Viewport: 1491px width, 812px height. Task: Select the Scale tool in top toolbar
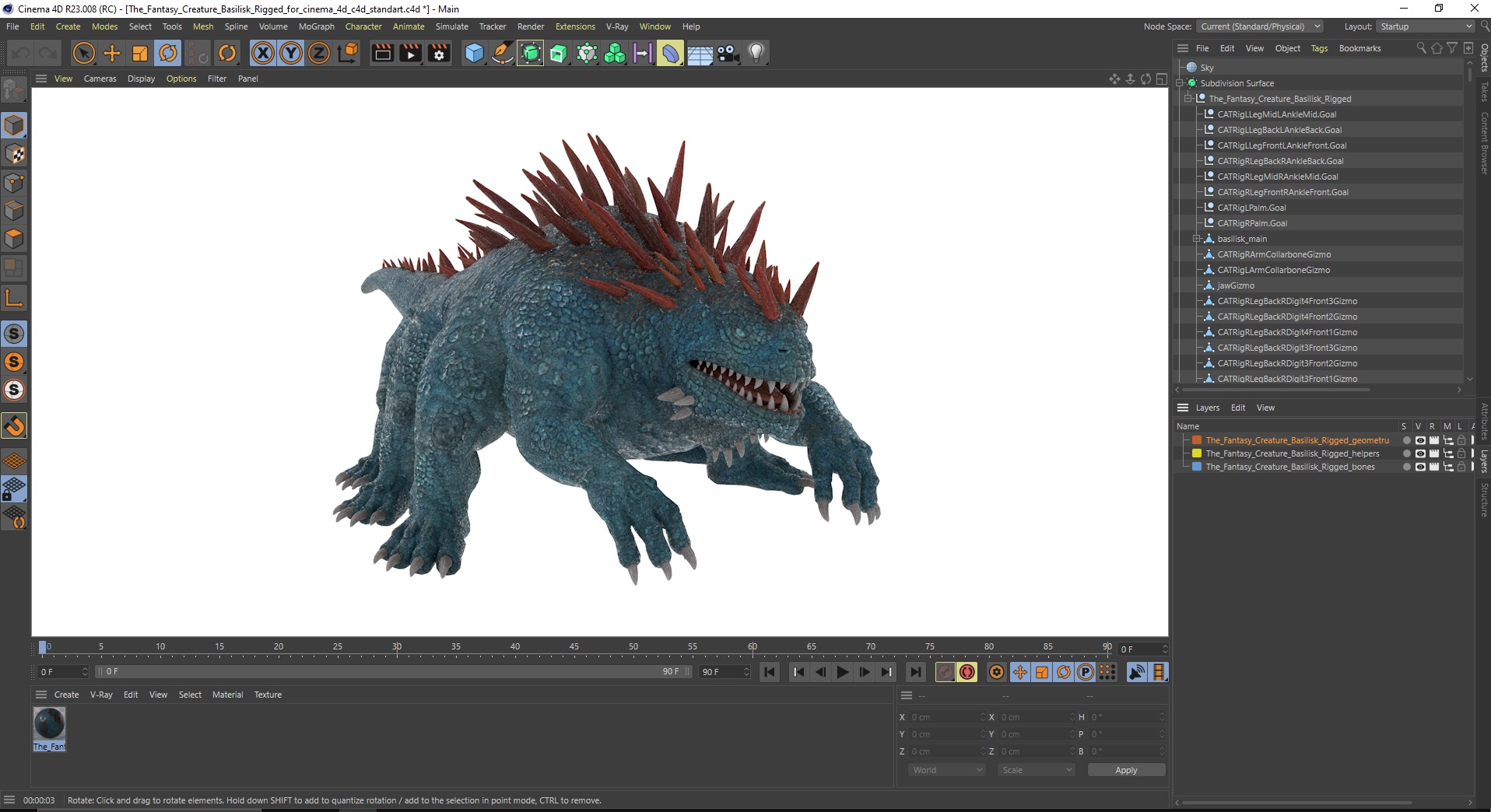click(140, 53)
